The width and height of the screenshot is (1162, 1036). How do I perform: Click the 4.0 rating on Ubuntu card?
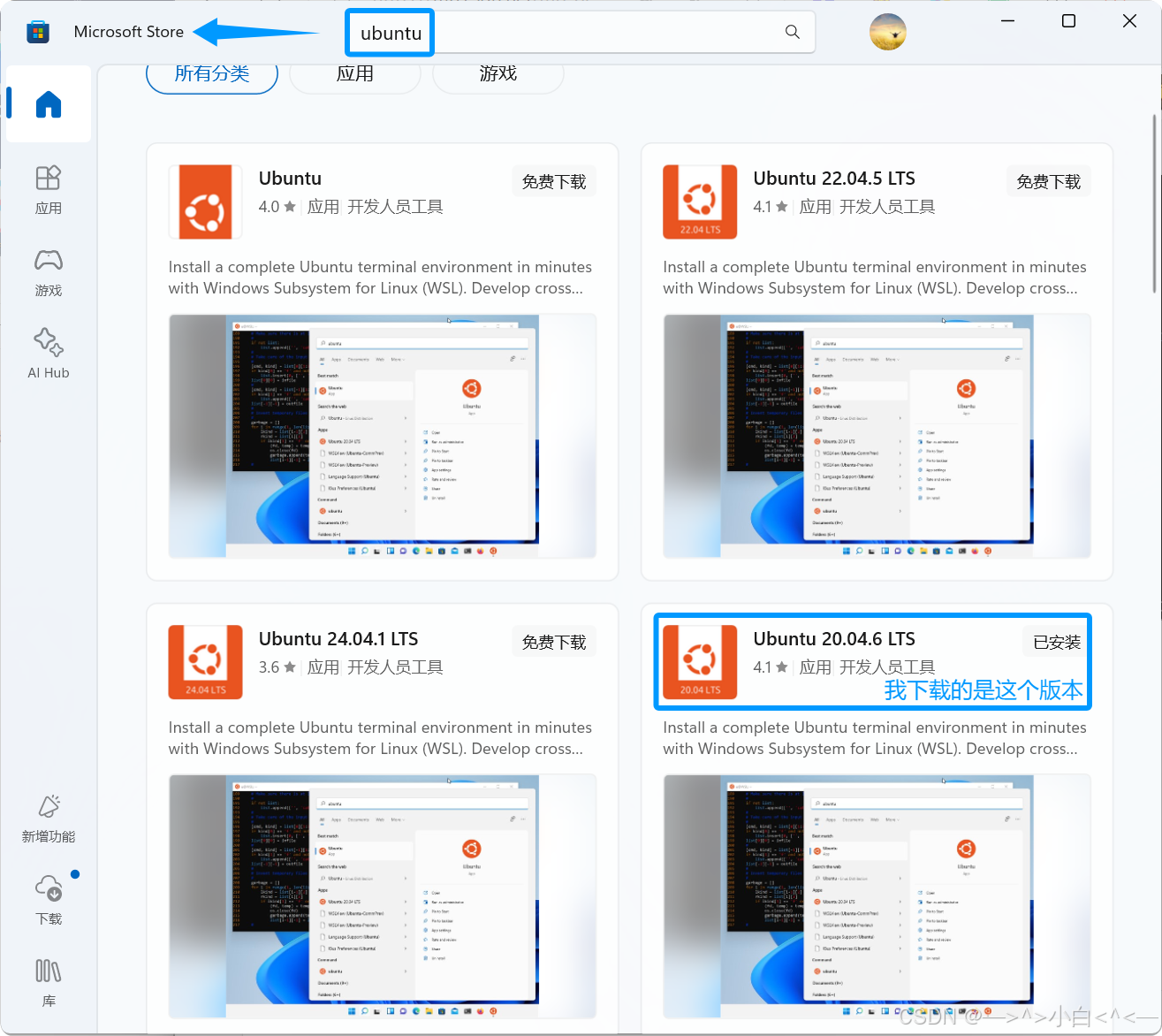(277, 207)
